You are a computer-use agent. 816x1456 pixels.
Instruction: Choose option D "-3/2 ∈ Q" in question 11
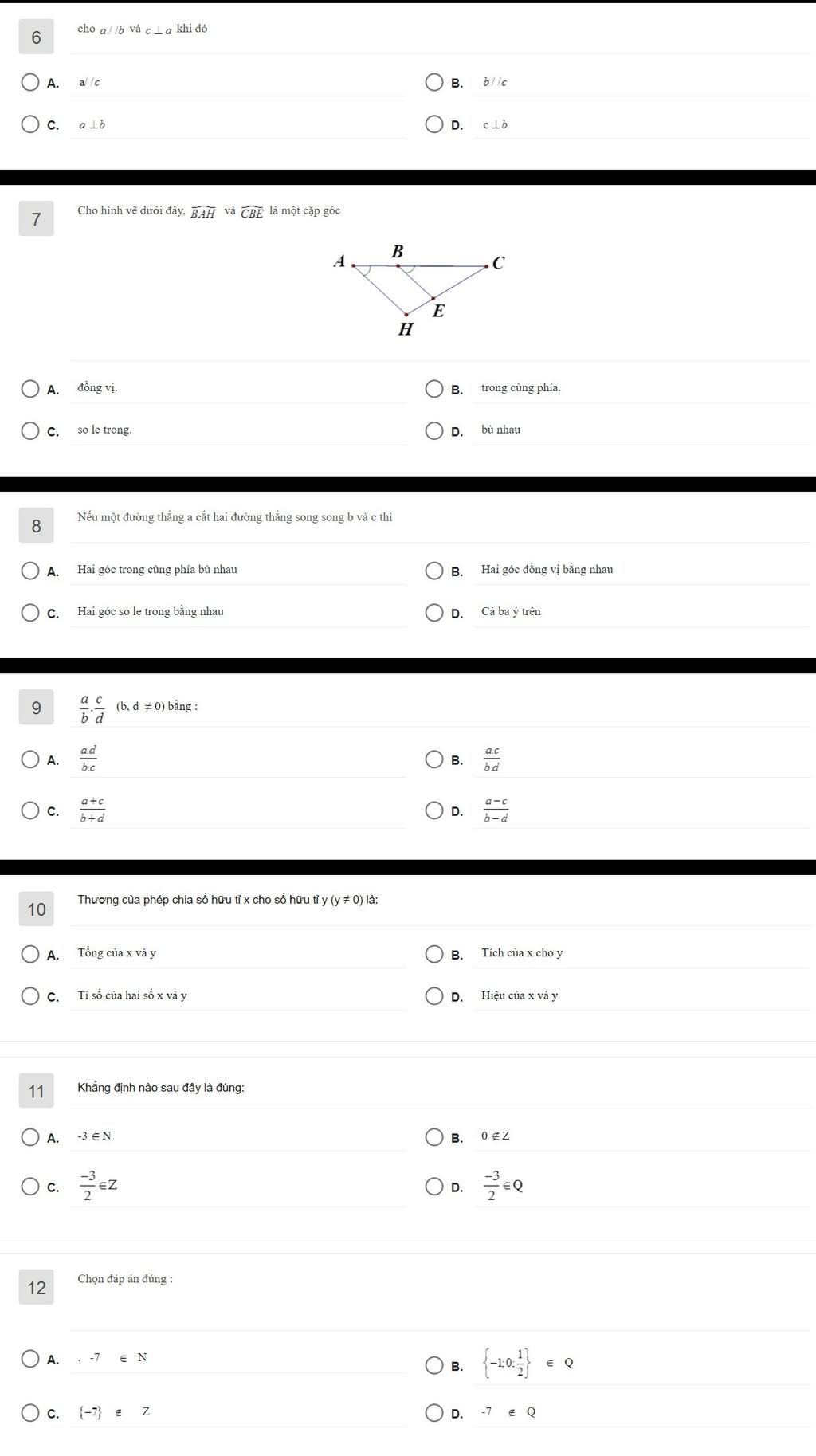434,1186
